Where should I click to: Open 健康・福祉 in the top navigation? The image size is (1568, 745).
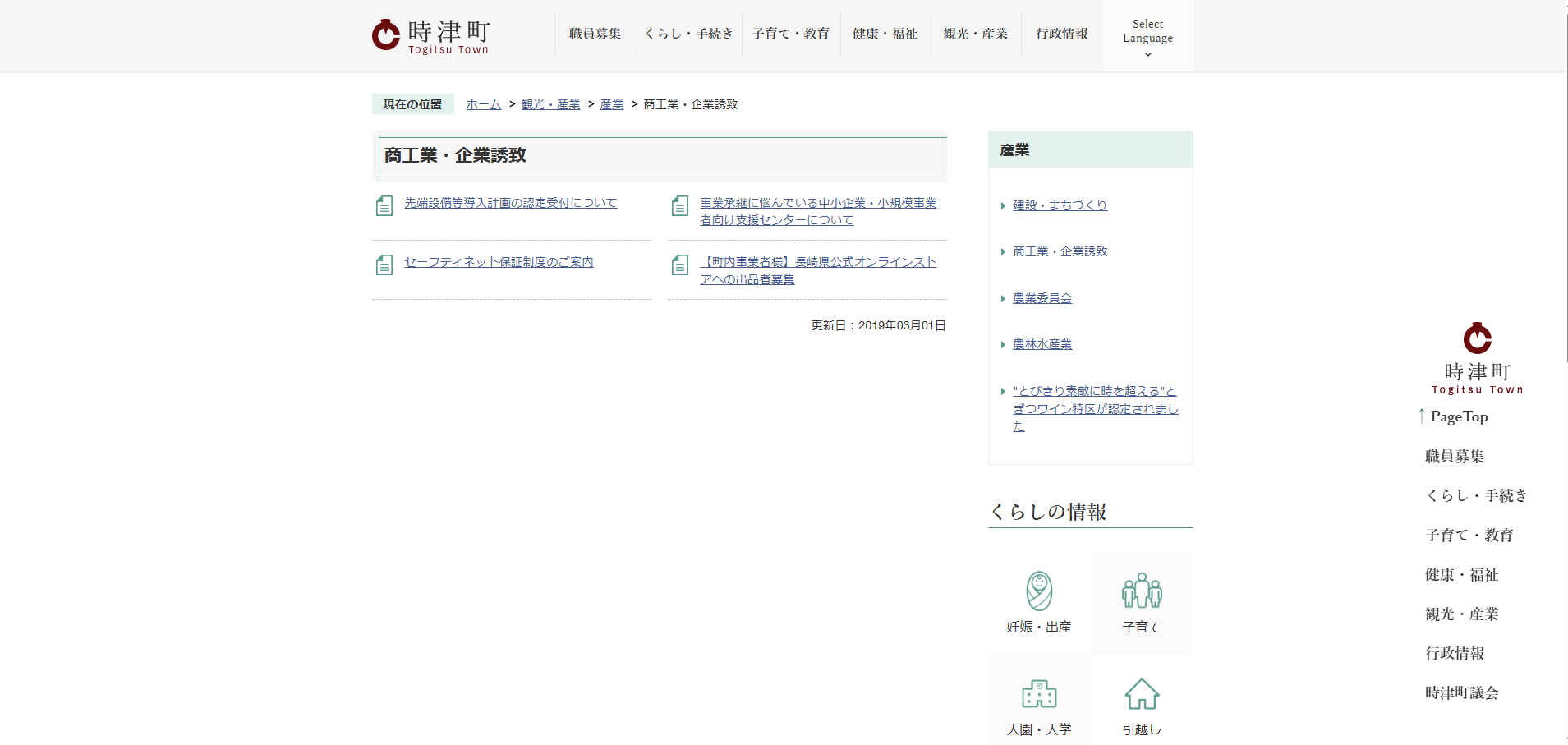pyautogui.click(x=885, y=34)
